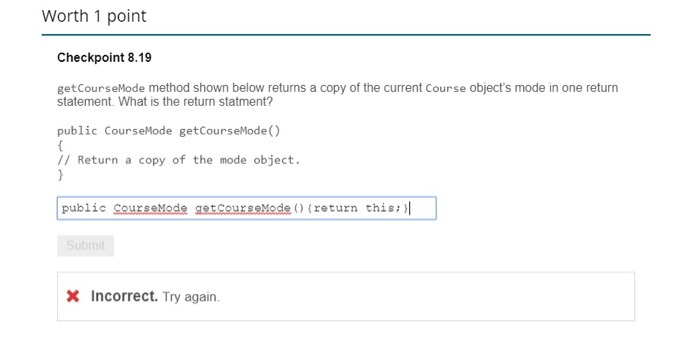Click the "Checkpoint 8.19" heading

(x=104, y=58)
